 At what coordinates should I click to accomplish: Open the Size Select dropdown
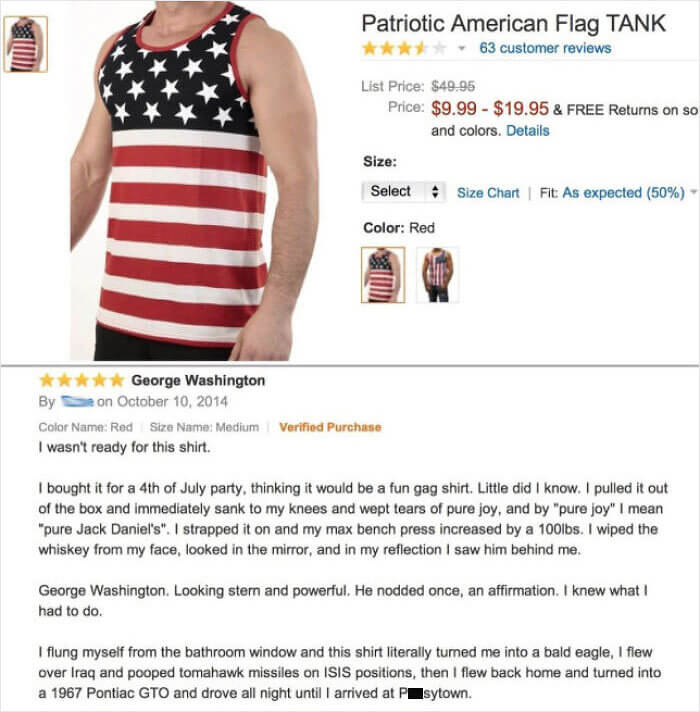pyautogui.click(x=404, y=192)
